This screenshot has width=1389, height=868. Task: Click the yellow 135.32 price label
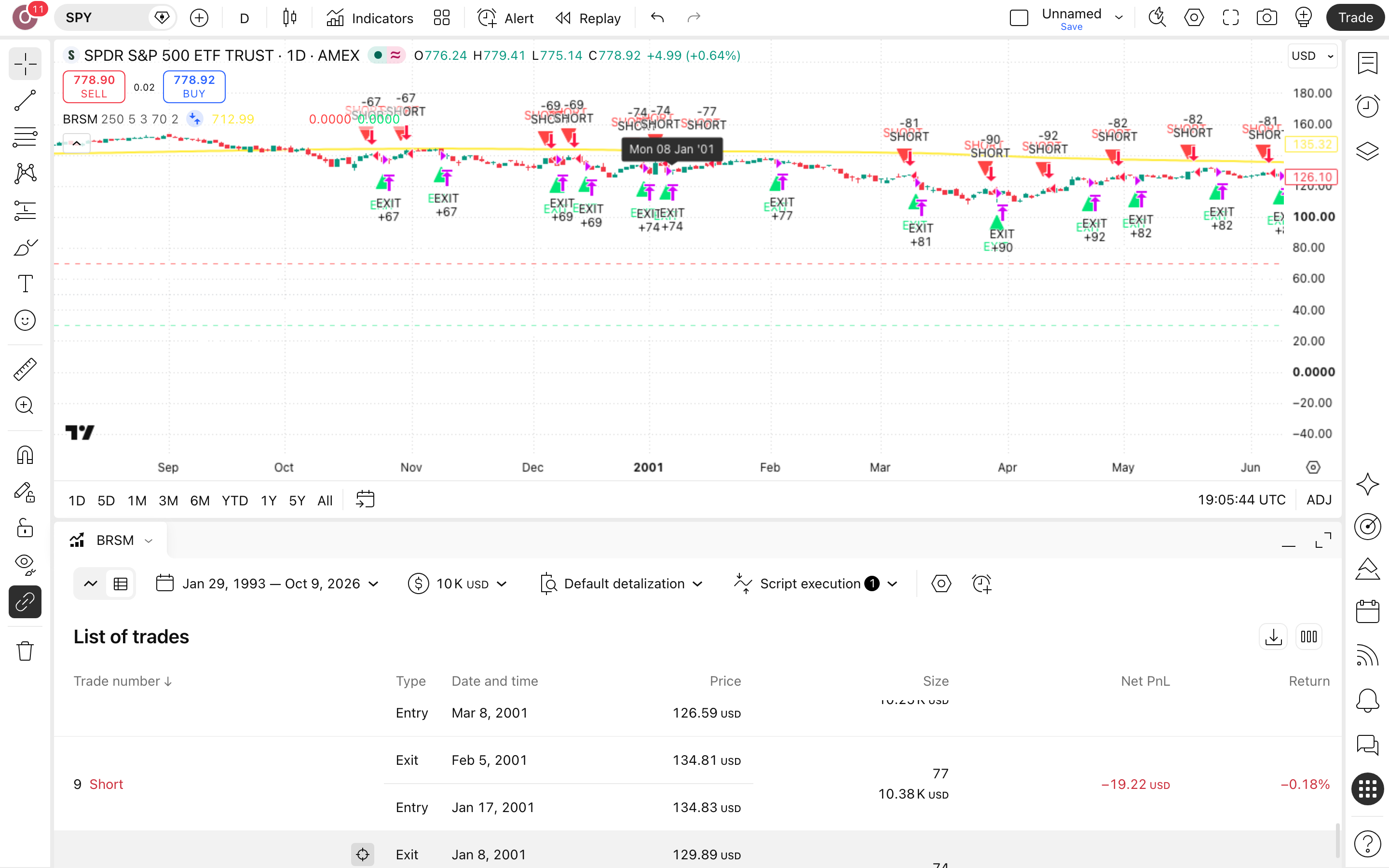1311,144
